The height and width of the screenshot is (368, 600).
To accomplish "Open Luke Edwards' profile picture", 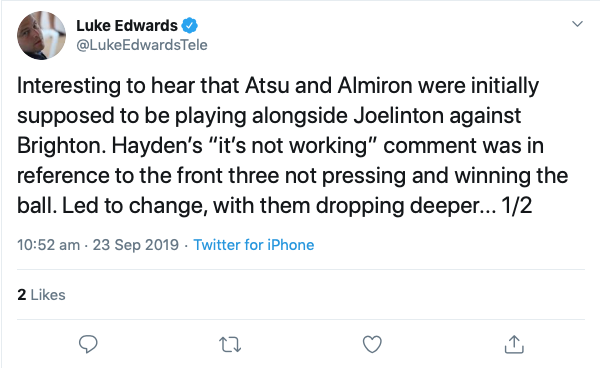I will [x=41, y=36].
